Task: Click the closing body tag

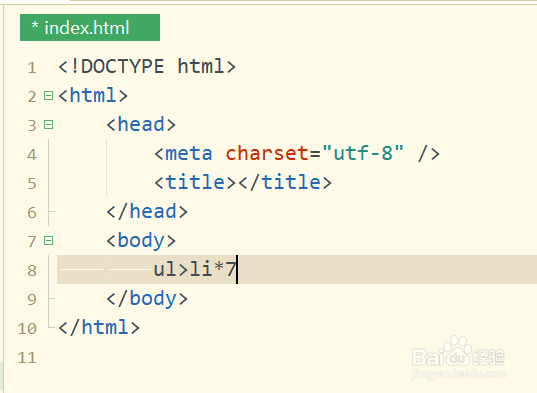Action: [x=147, y=299]
